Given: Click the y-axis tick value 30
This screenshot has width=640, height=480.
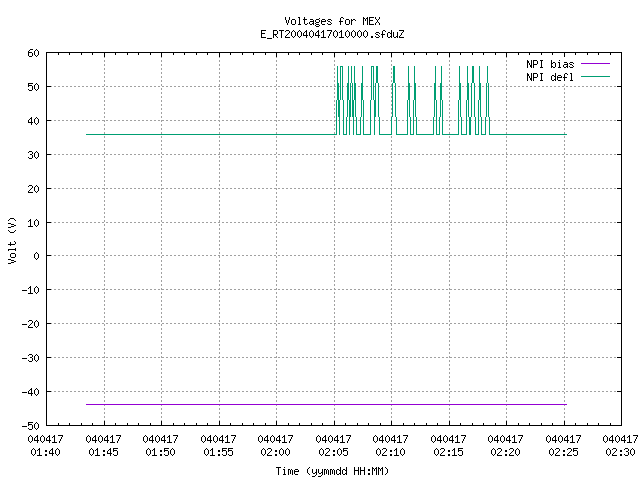Looking at the screenshot, I should pyautogui.click(x=33, y=155).
